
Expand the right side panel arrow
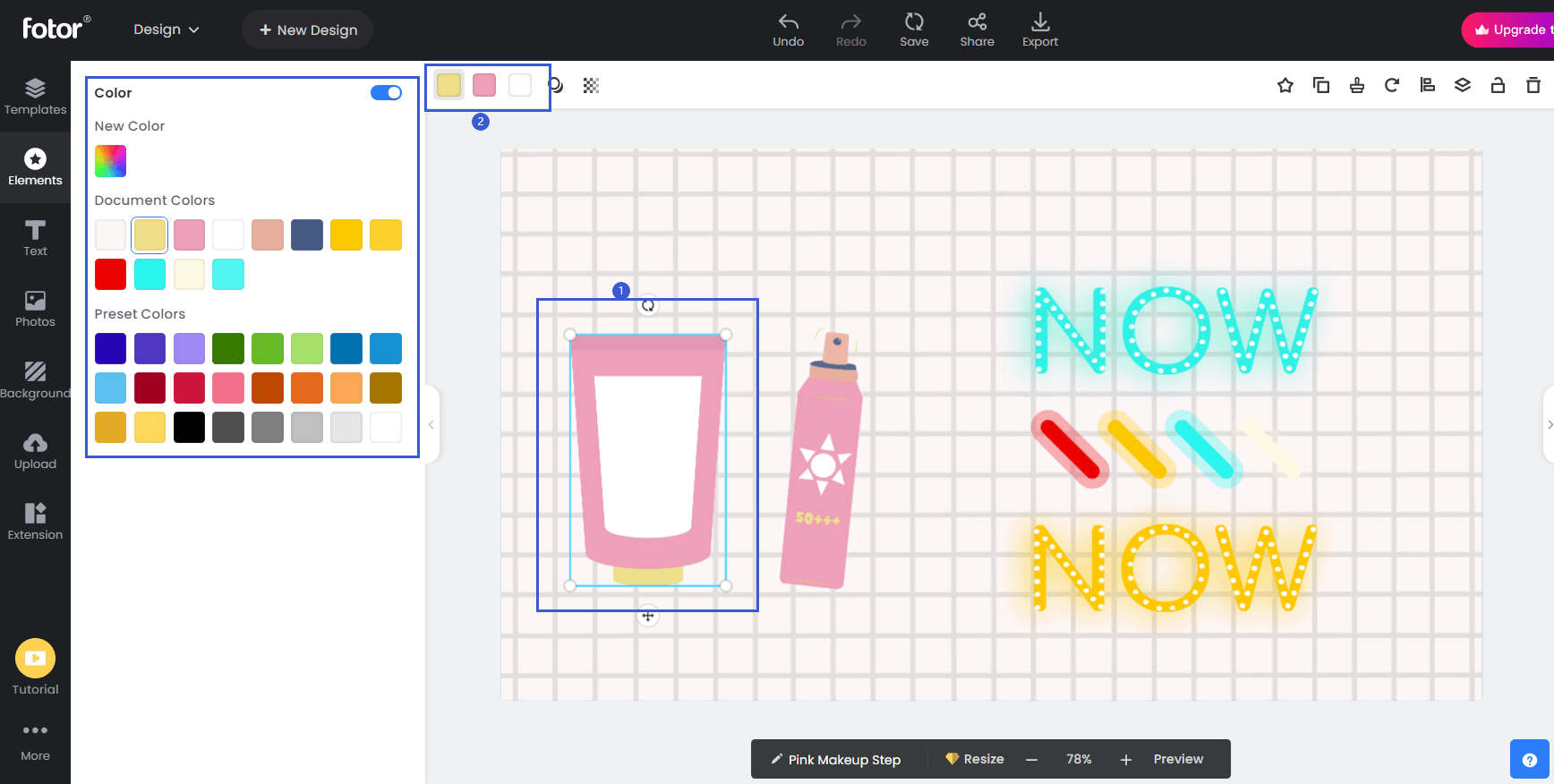pos(1549,424)
